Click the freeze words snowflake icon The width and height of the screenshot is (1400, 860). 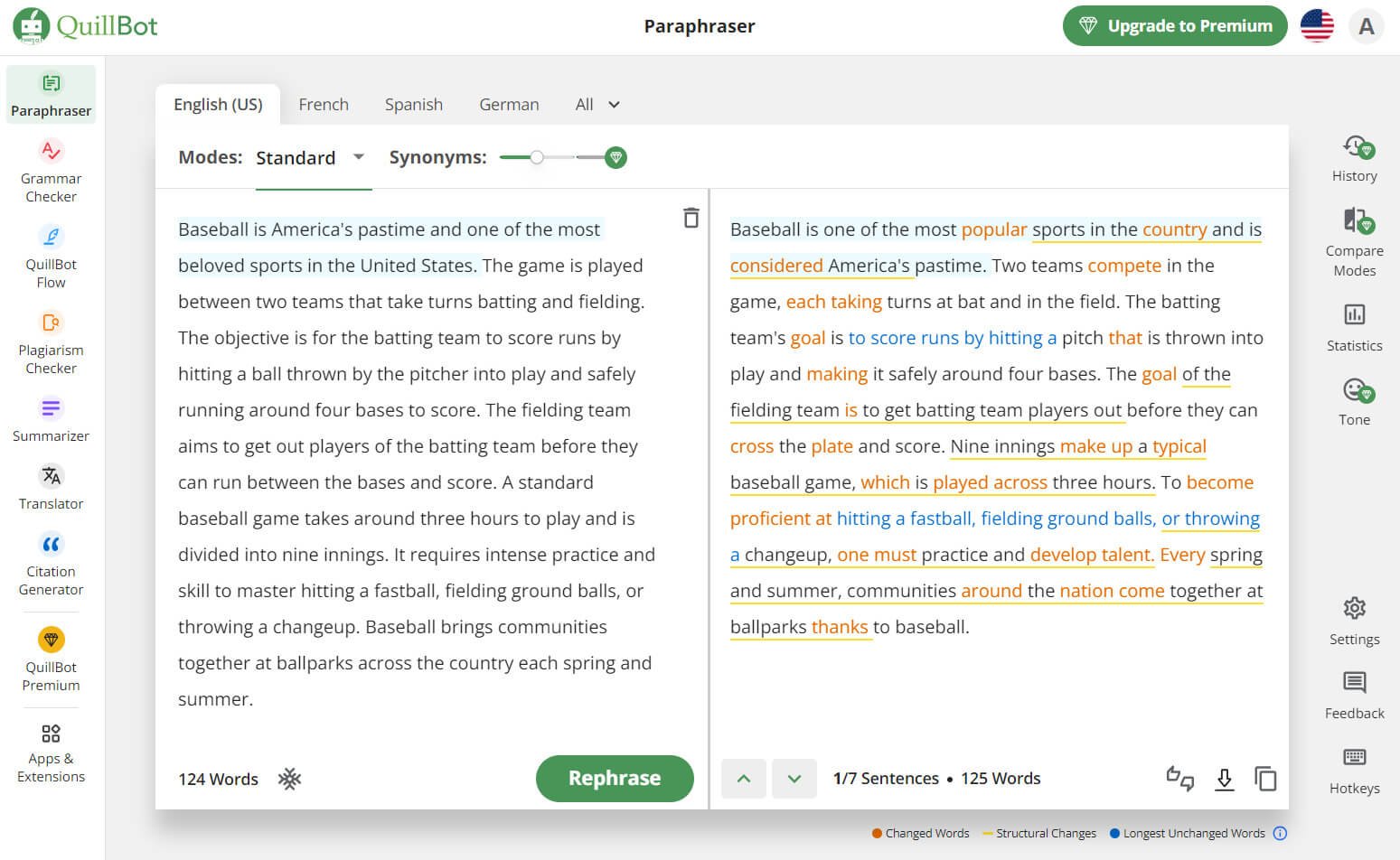pyautogui.click(x=289, y=779)
